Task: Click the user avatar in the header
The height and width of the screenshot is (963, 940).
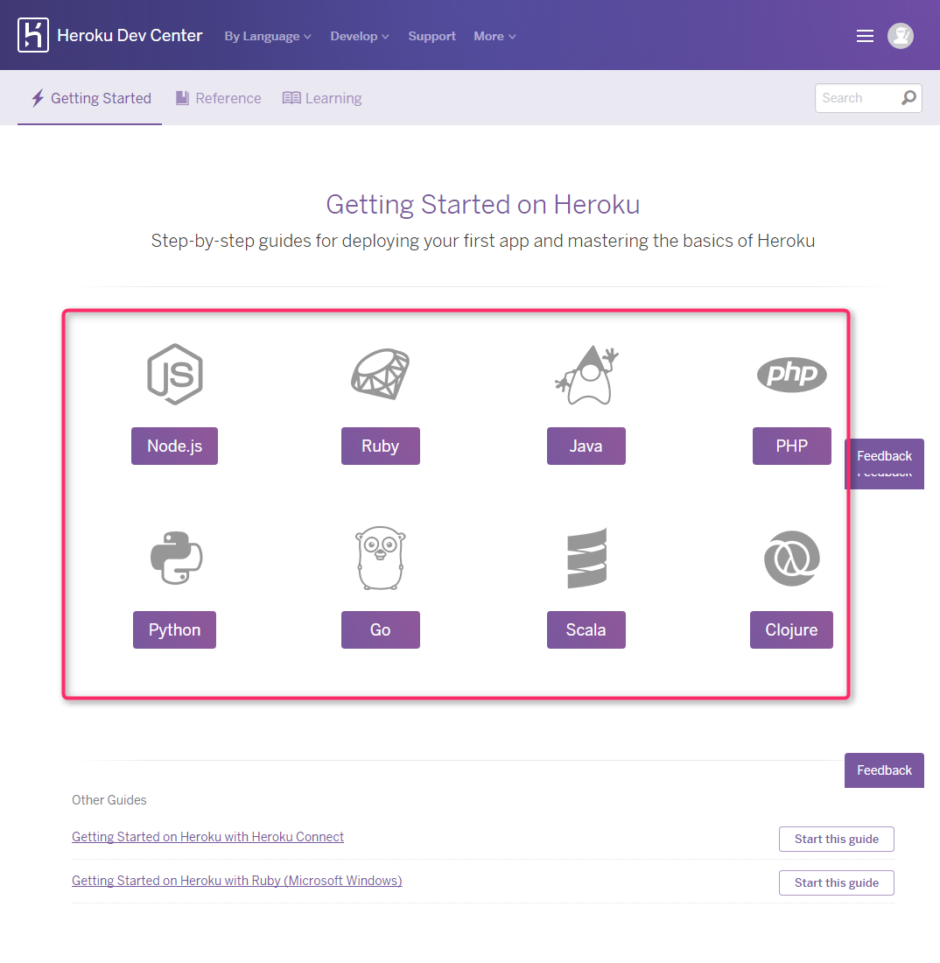Action: pos(899,35)
